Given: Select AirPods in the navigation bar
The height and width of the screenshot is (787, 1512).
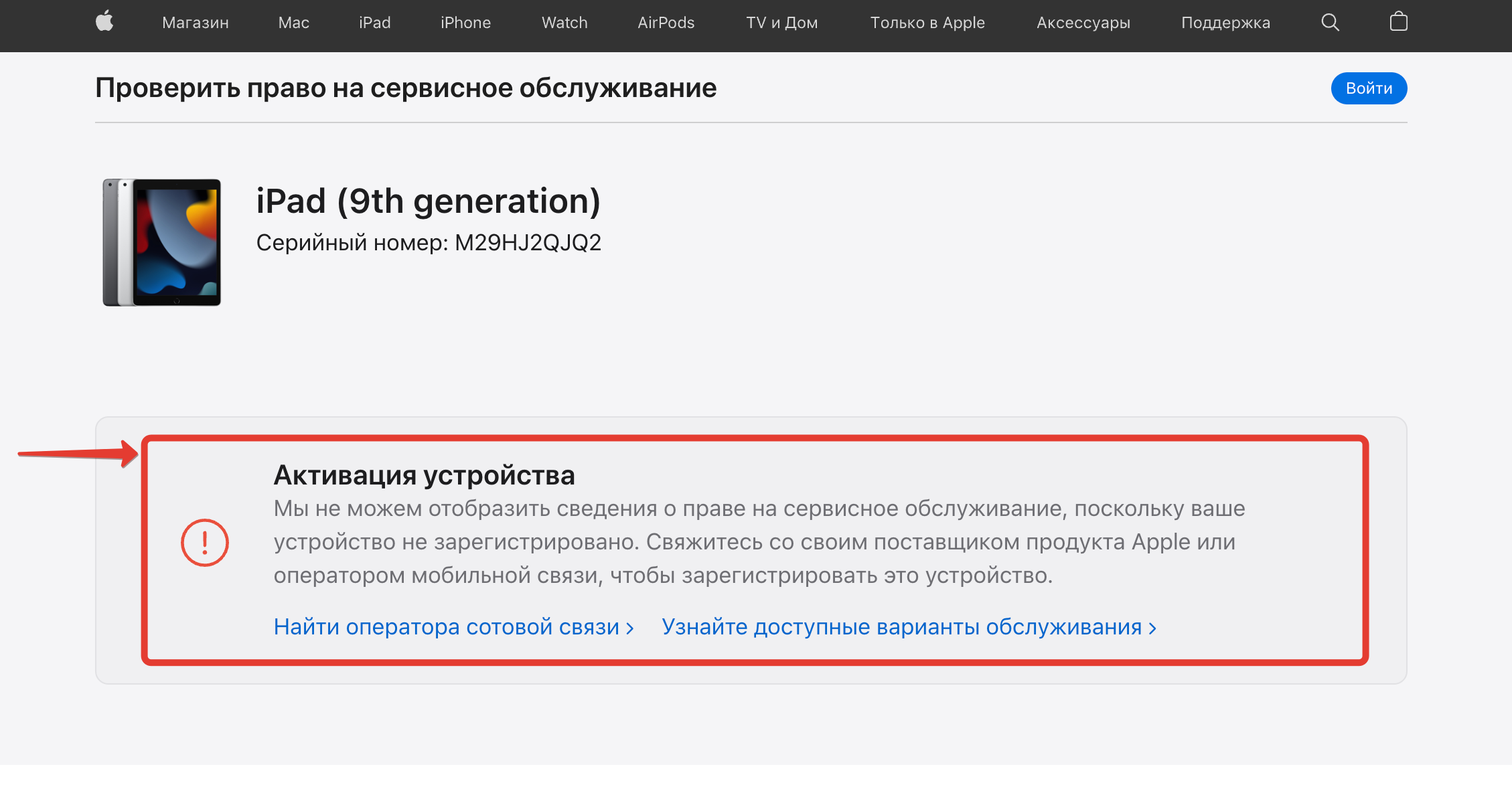Looking at the screenshot, I should 666,23.
